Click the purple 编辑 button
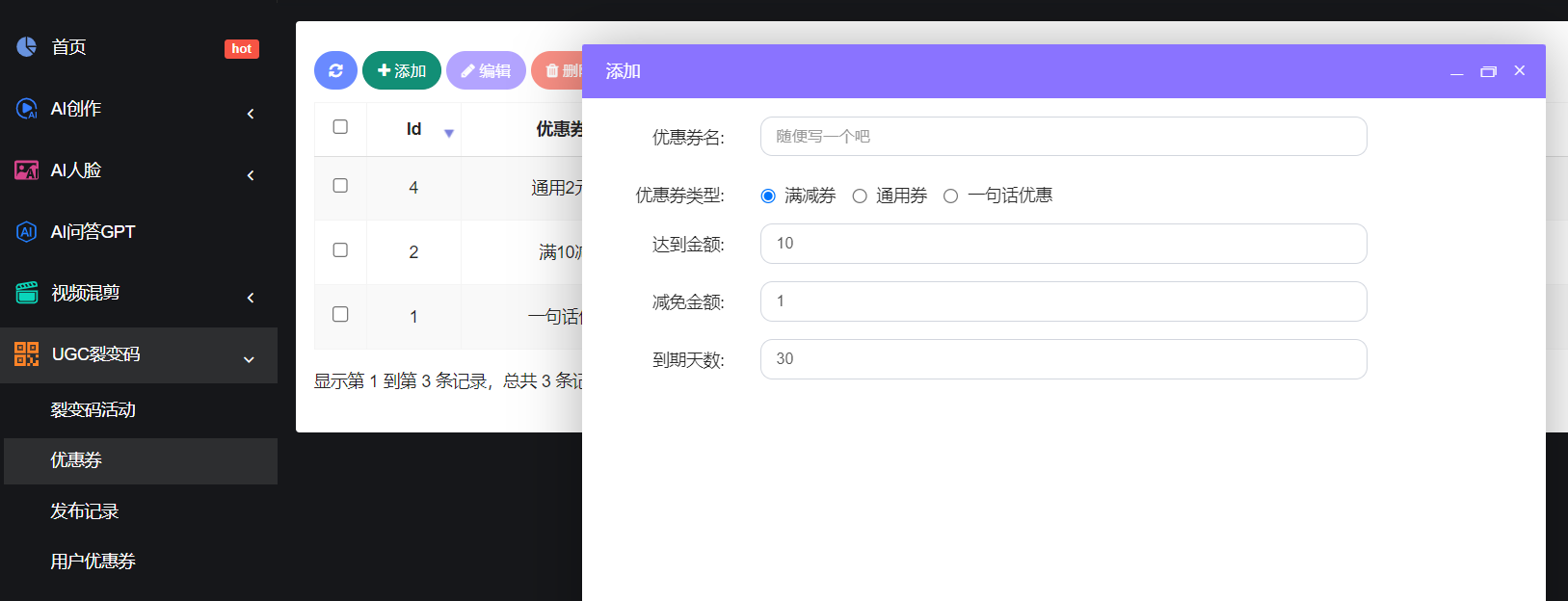 (x=486, y=70)
